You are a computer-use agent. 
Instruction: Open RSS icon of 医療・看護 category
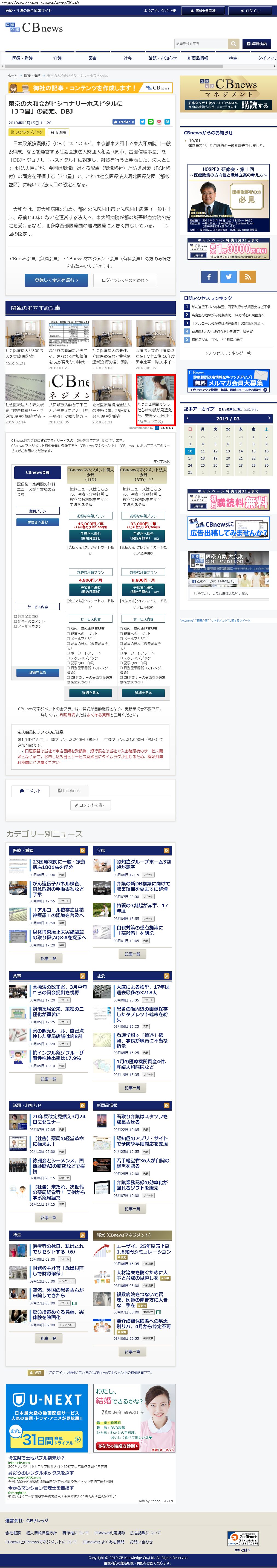pyautogui.click(x=82, y=850)
